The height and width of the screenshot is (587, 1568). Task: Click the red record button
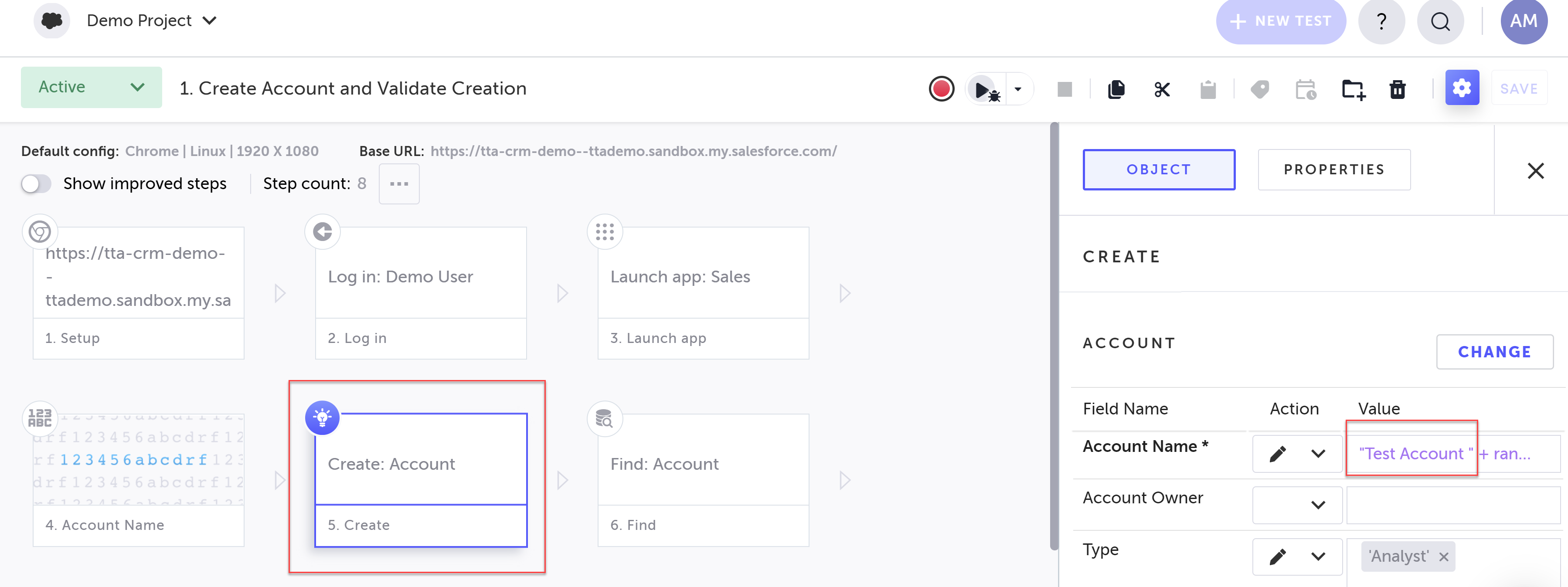pos(941,89)
